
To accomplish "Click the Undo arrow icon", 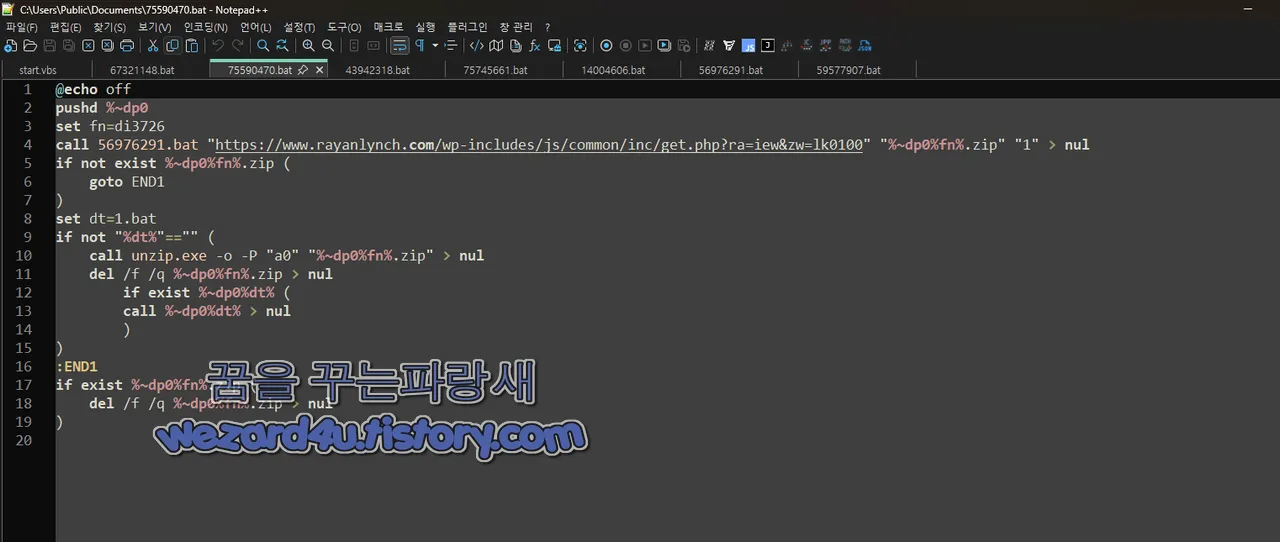I will point(218,46).
